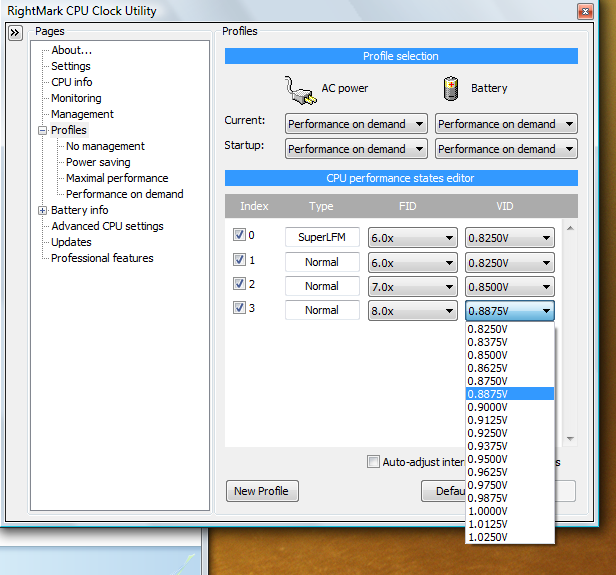Select 0.9375V in the VID list

point(510,446)
